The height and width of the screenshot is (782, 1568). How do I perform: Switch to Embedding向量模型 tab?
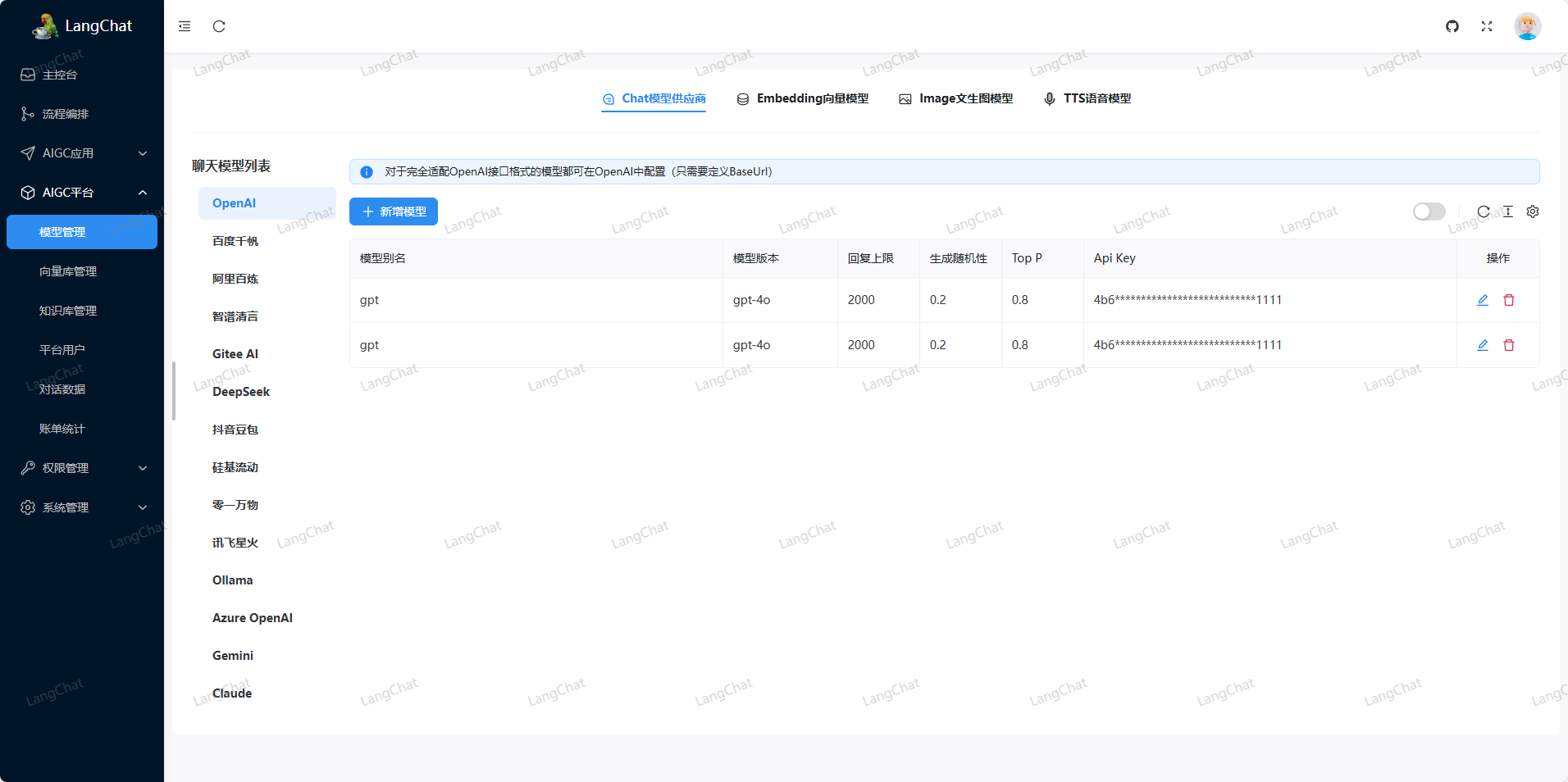[x=802, y=98]
